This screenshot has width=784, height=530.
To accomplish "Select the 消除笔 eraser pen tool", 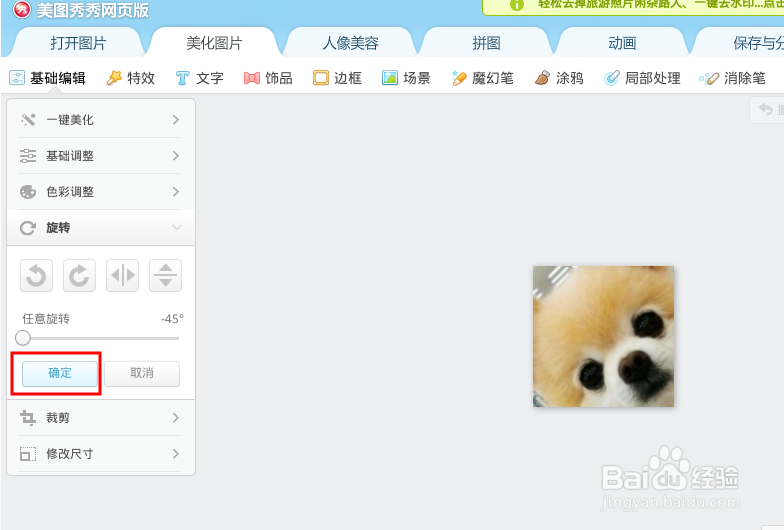I will [732, 78].
